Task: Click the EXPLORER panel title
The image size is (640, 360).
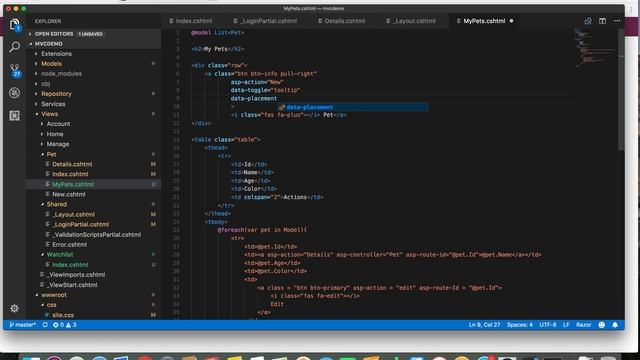Action: pyautogui.click(x=48, y=21)
